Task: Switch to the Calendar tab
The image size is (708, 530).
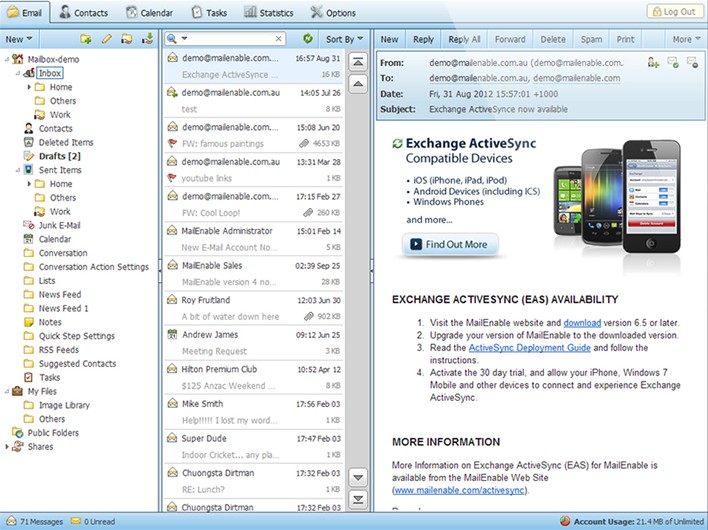Action: (x=149, y=13)
